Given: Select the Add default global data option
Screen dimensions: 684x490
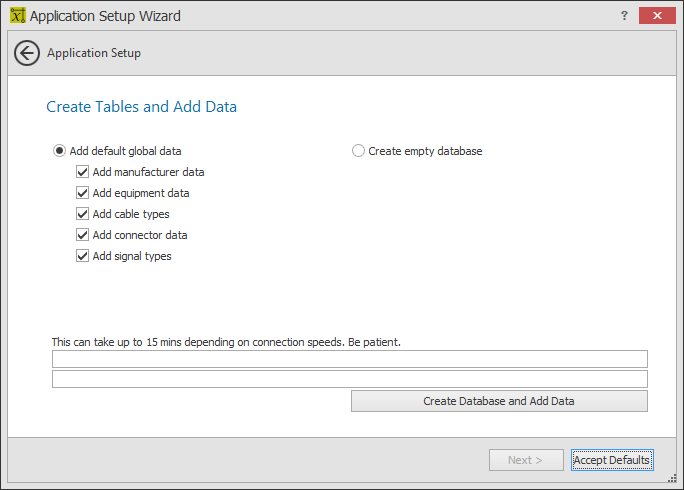Looking at the screenshot, I should point(60,151).
